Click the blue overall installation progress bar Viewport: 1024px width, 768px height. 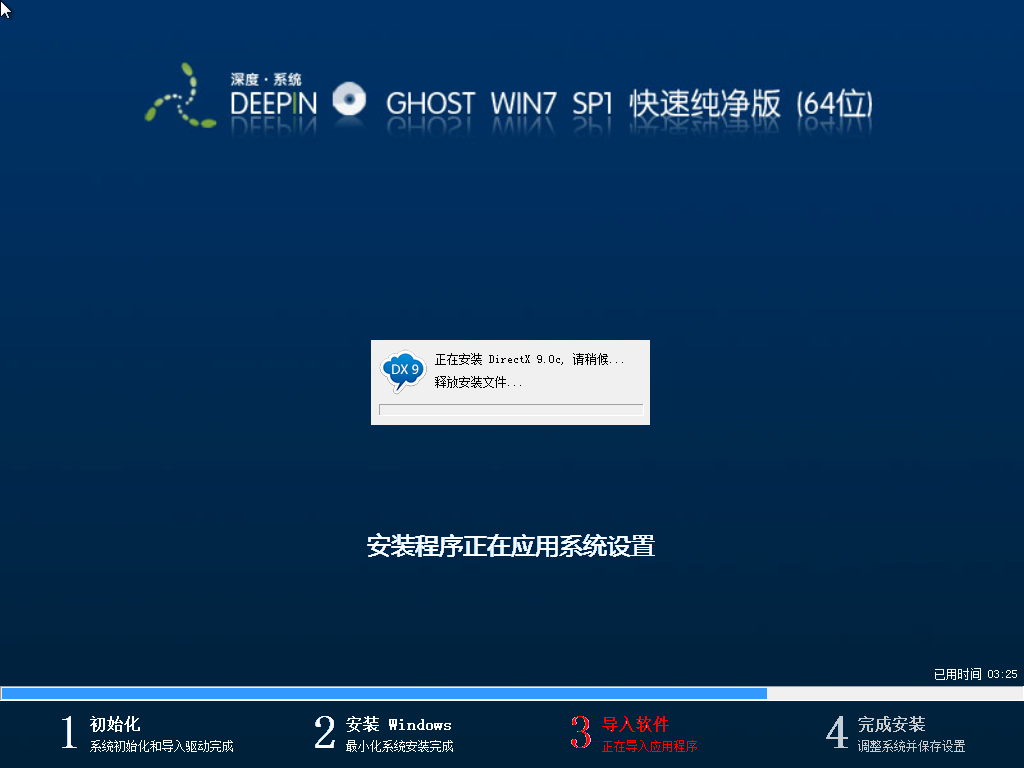(x=512, y=694)
